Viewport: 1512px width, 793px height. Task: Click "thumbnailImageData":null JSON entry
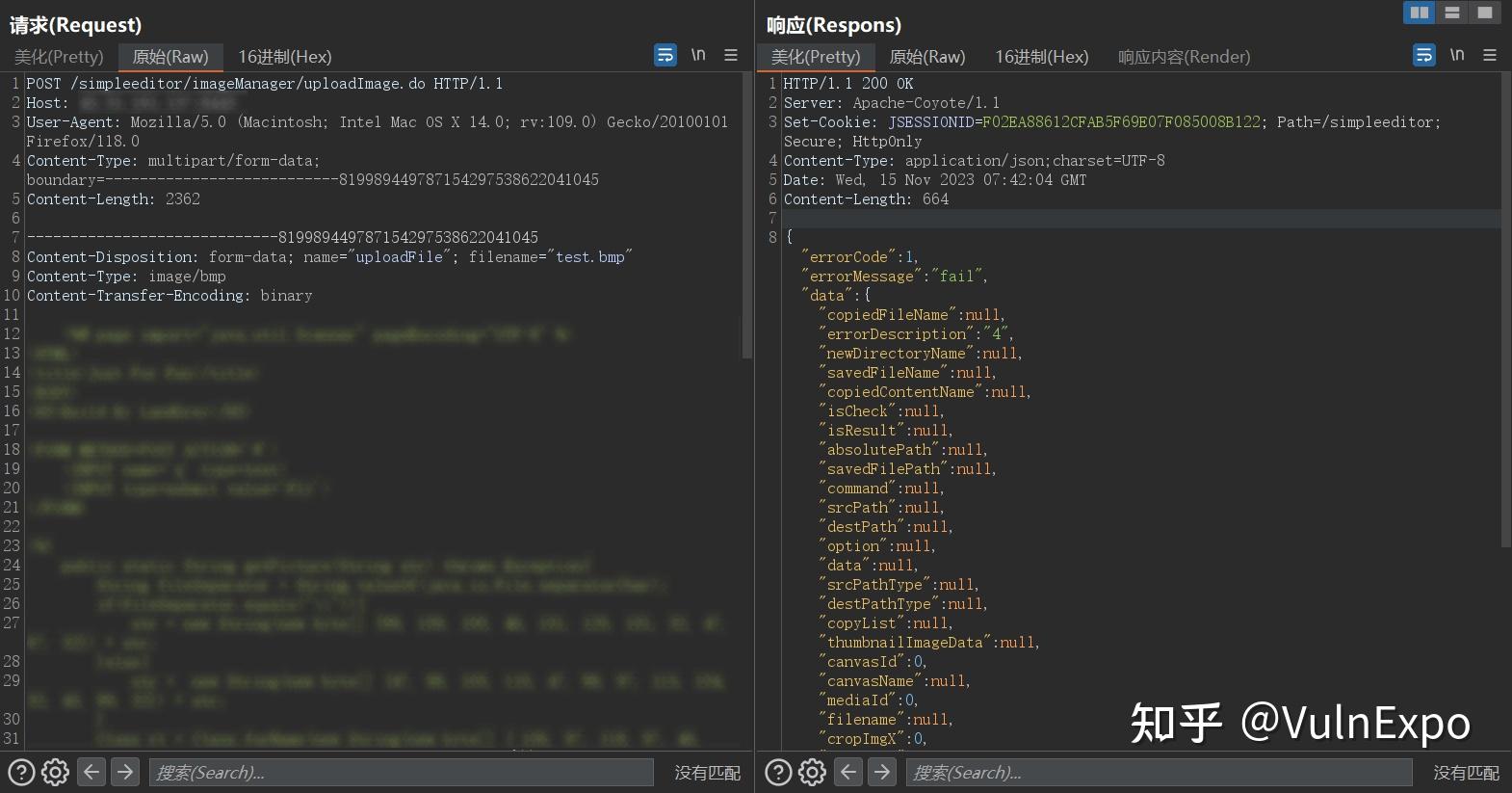(928, 643)
